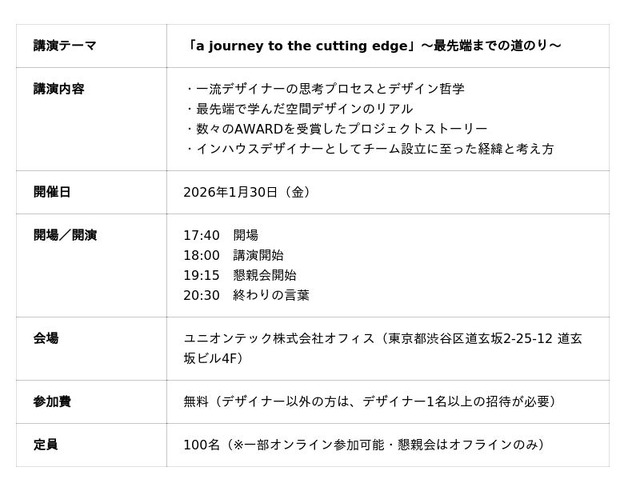This screenshot has width=640, height=491.
Task: Click the 17:40 開場 schedule entry
Action: coord(220,235)
